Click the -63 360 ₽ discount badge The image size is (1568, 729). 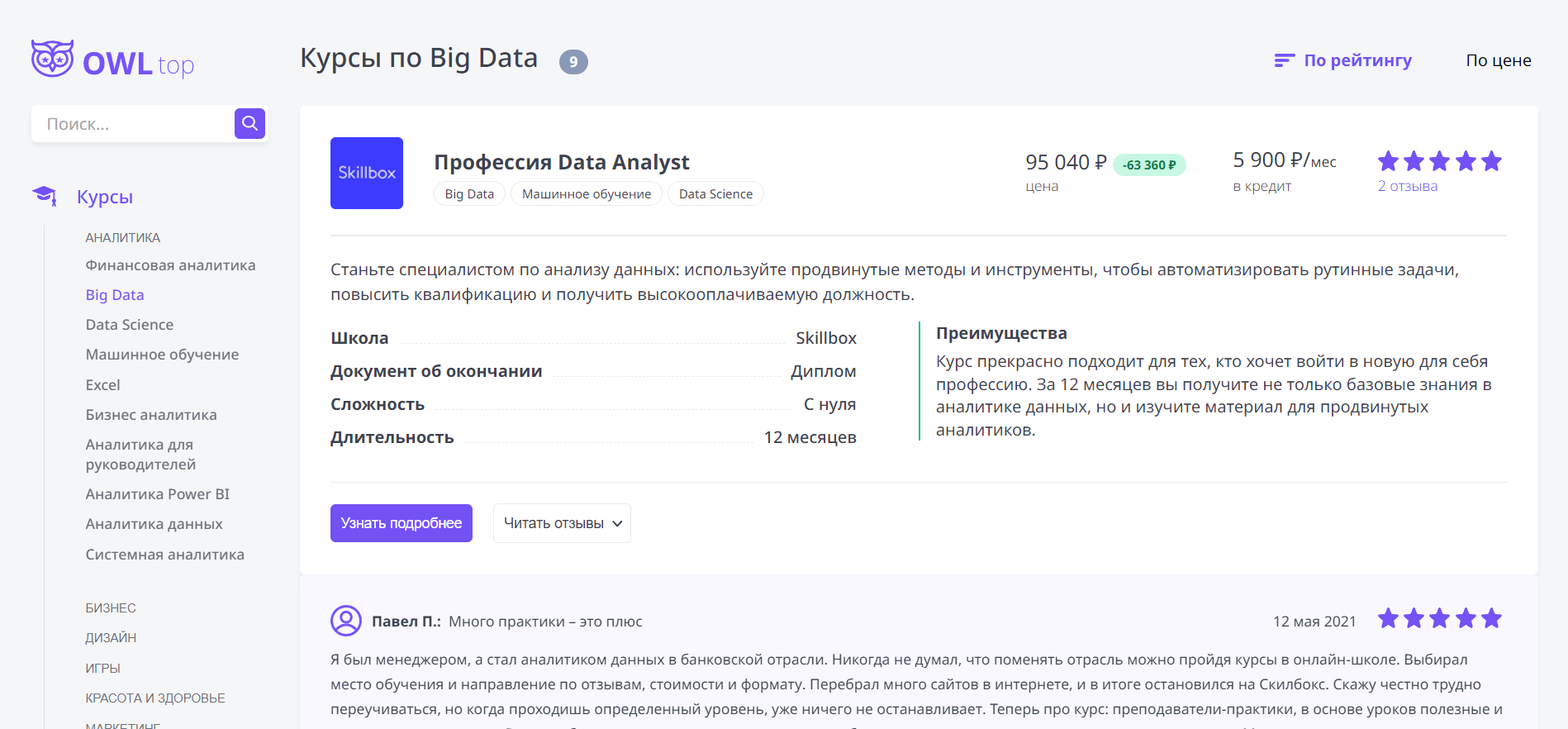pos(1149,164)
